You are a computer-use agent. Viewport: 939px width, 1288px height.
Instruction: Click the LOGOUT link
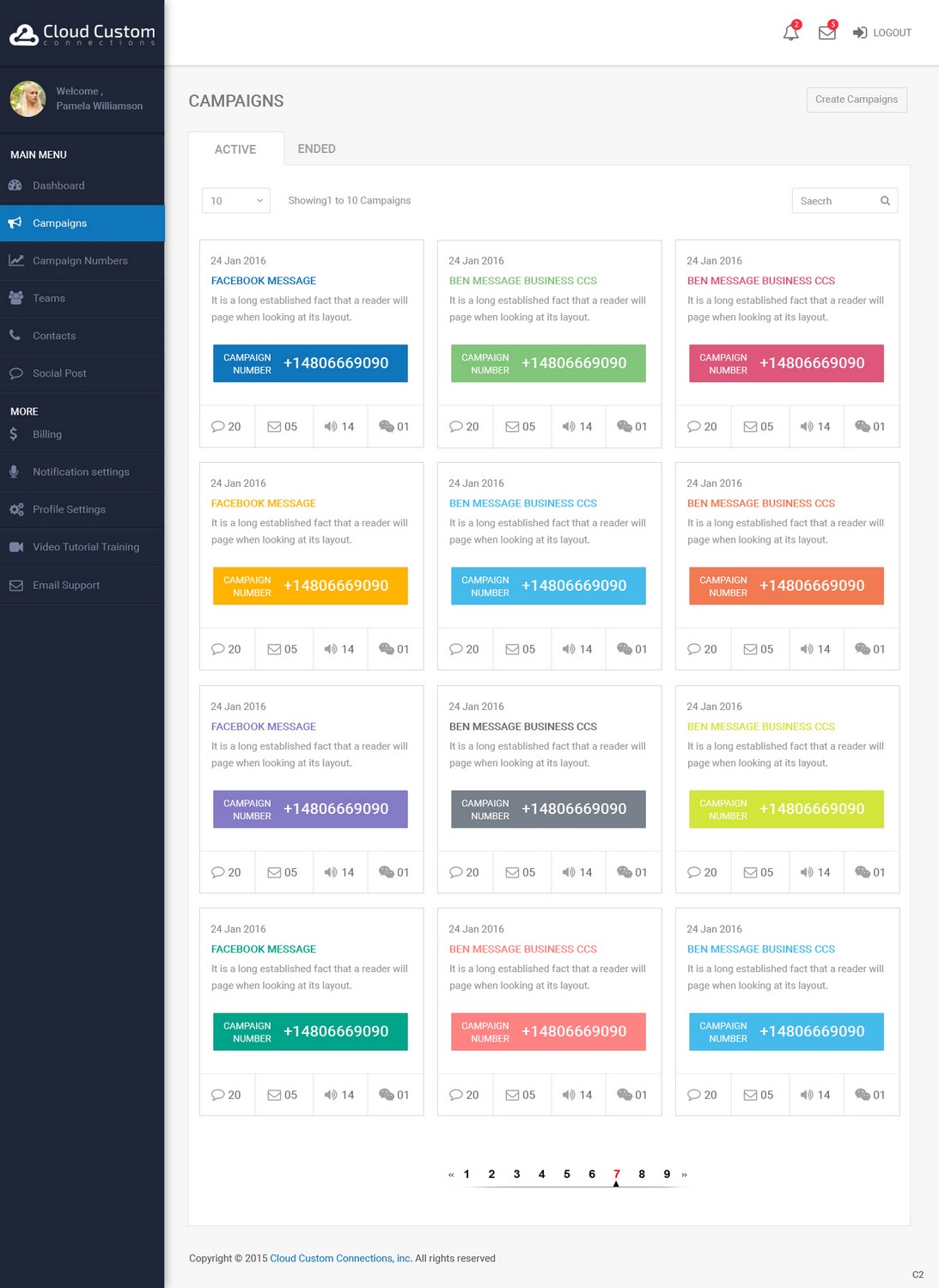coord(882,33)
